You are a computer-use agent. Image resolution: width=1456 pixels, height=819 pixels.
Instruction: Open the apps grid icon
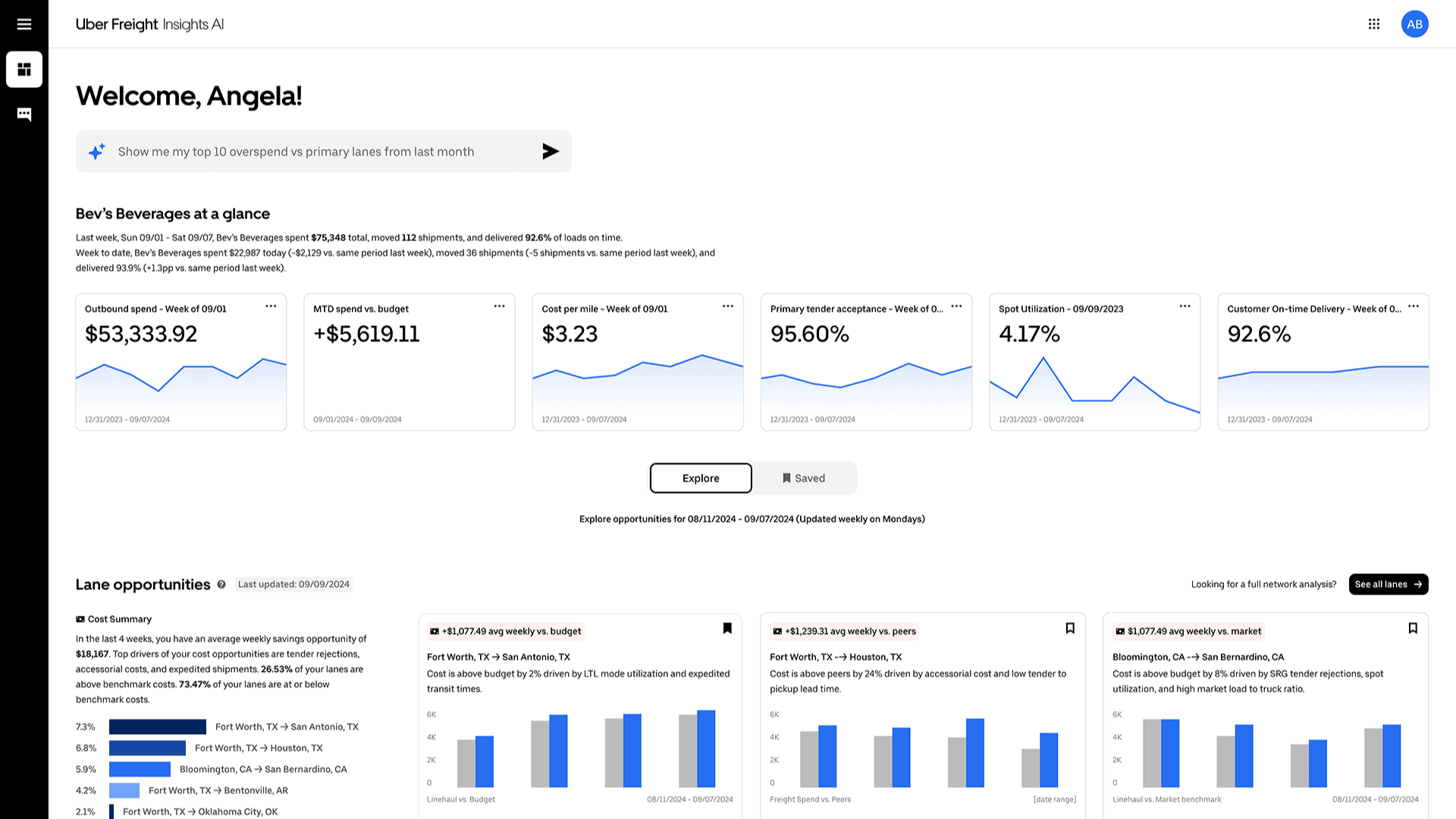(1374, 24)
